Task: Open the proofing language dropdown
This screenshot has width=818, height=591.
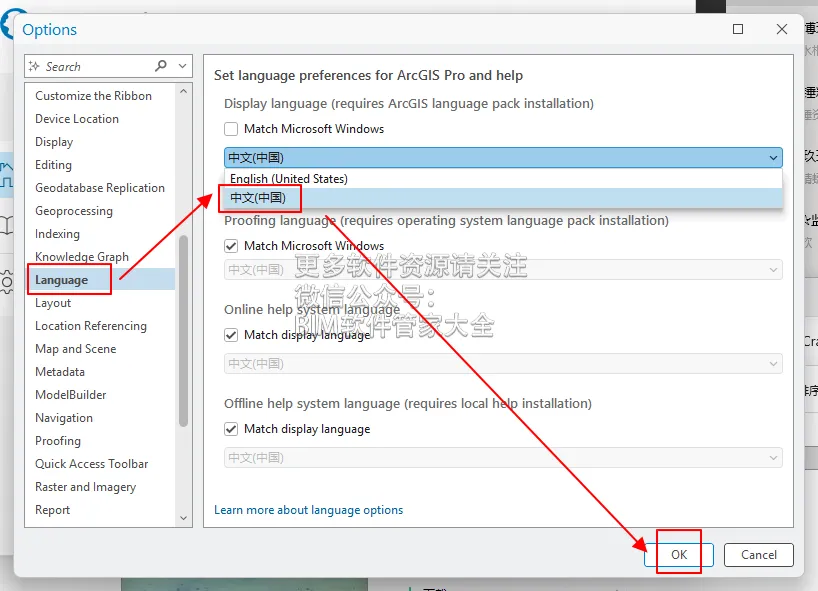Action: [x=503, y=270]
